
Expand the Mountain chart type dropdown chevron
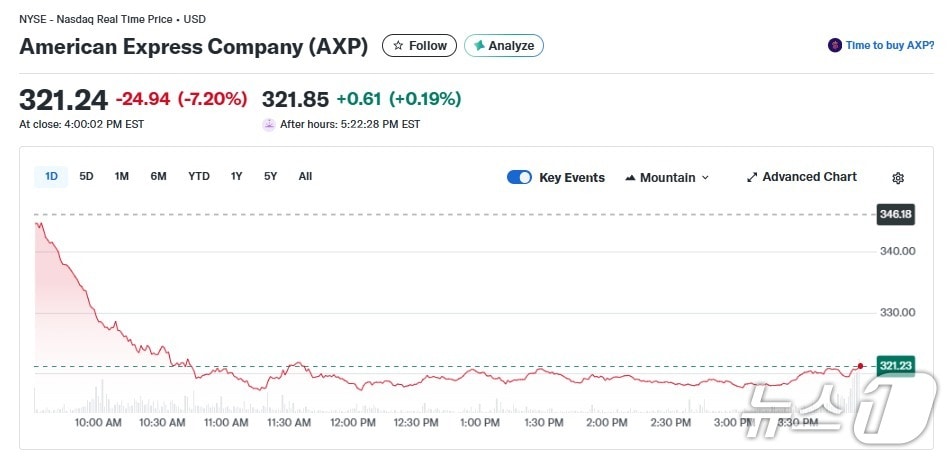tap(705, 178)
